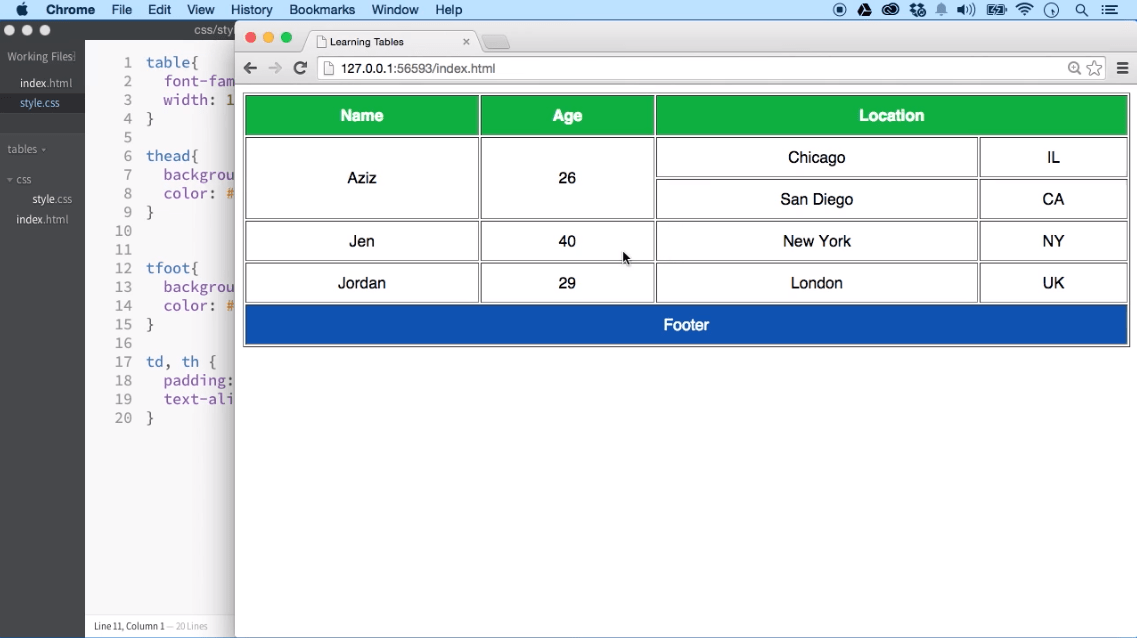Select the Learning Tables browser tab
Viewport: 1137px width, 638px height.
pos(380,43)
